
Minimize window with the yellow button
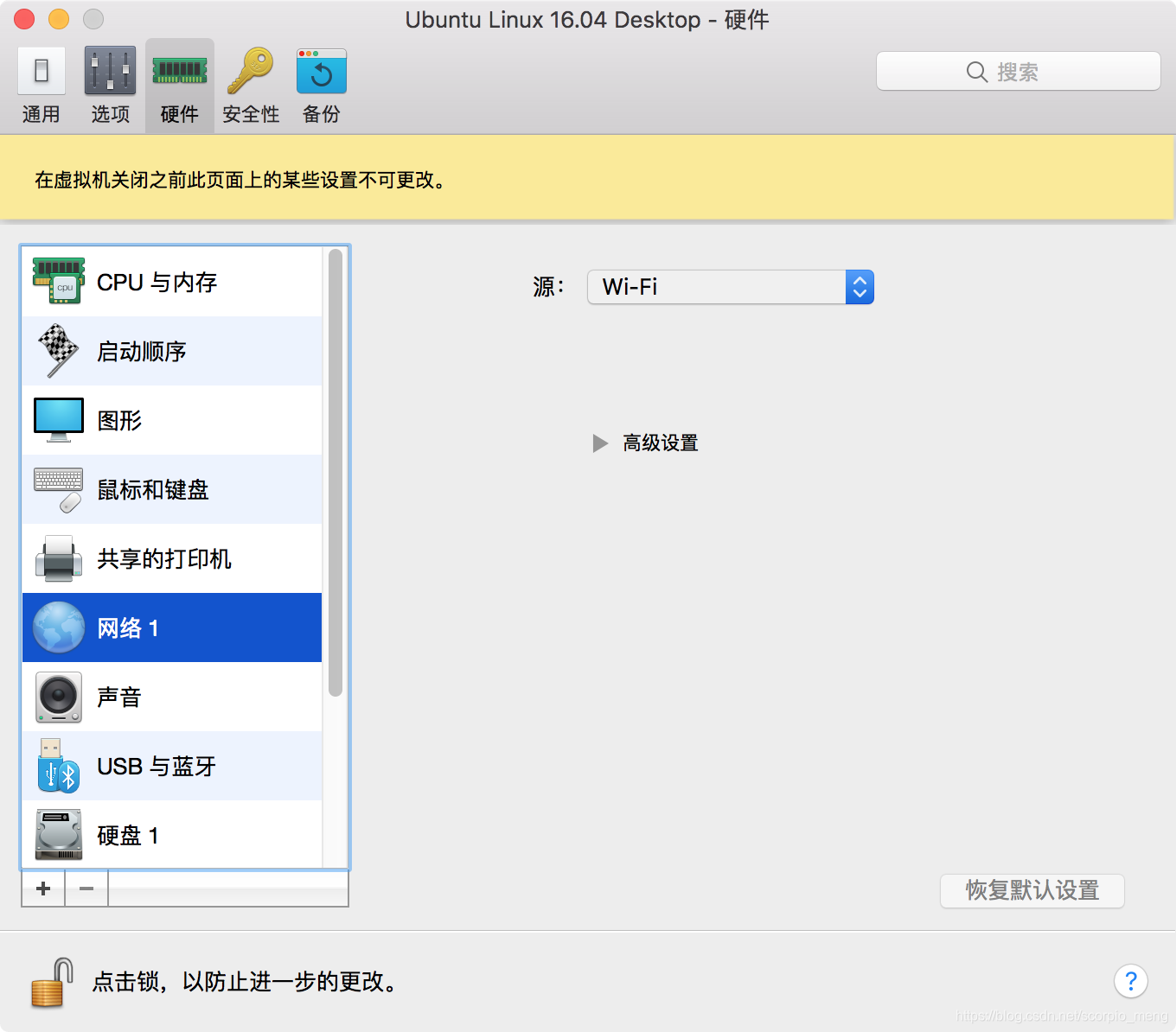[x=59, y=19]
